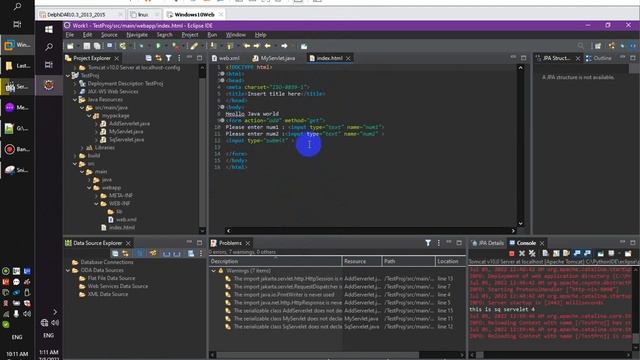
Task: Sort Problems by Resource column header
Action: (362, 261)
